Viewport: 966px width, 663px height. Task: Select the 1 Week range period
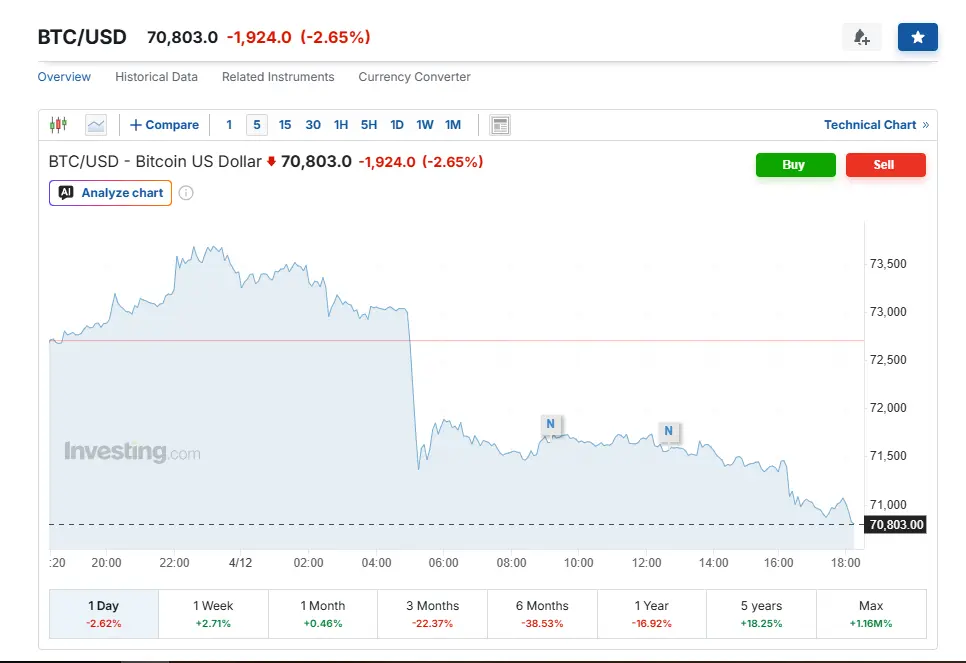[x=213, y=614]
